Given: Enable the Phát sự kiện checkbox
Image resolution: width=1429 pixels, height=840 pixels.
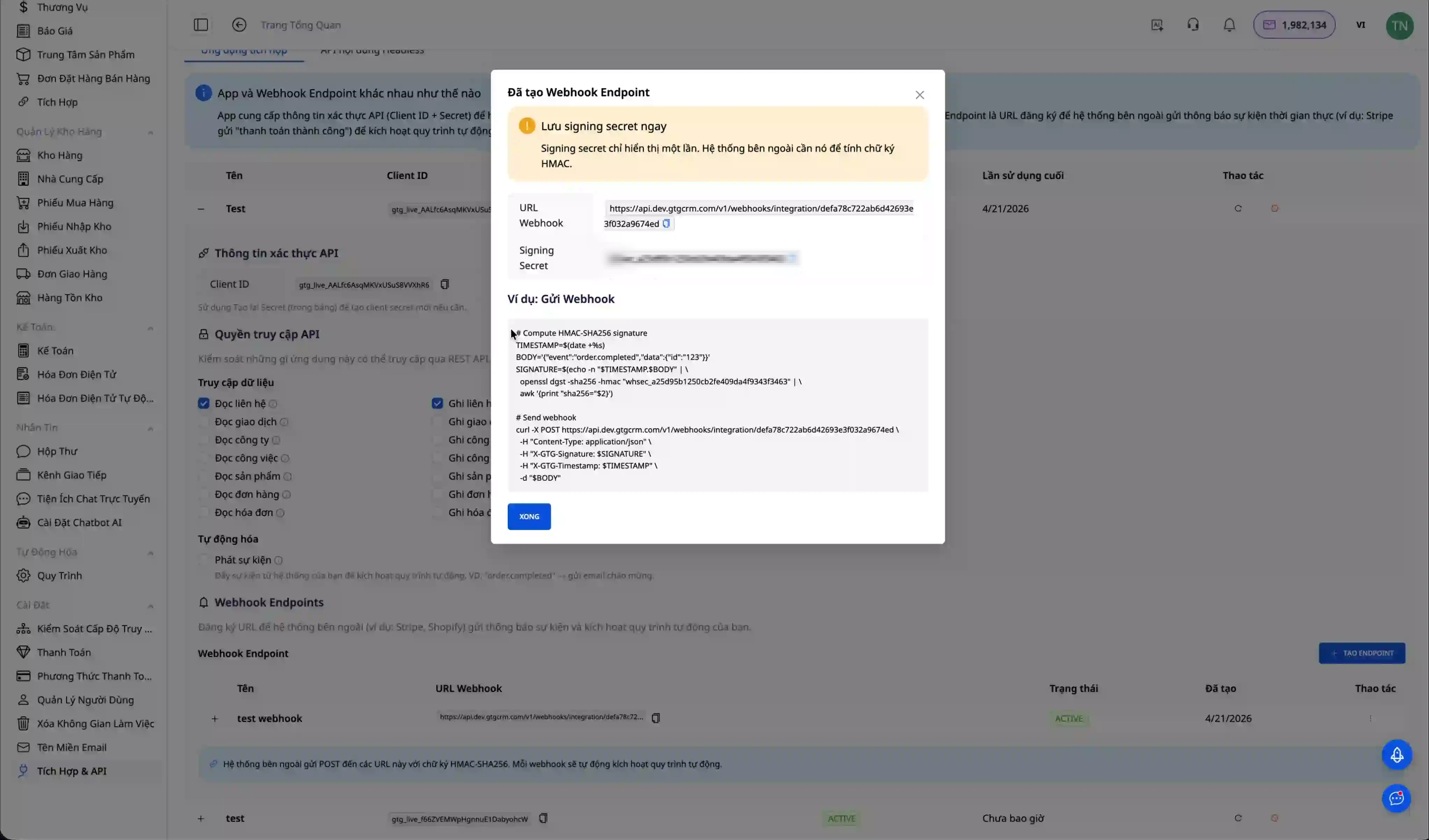Looking at the screenshot, I should (x=203, y=560).
